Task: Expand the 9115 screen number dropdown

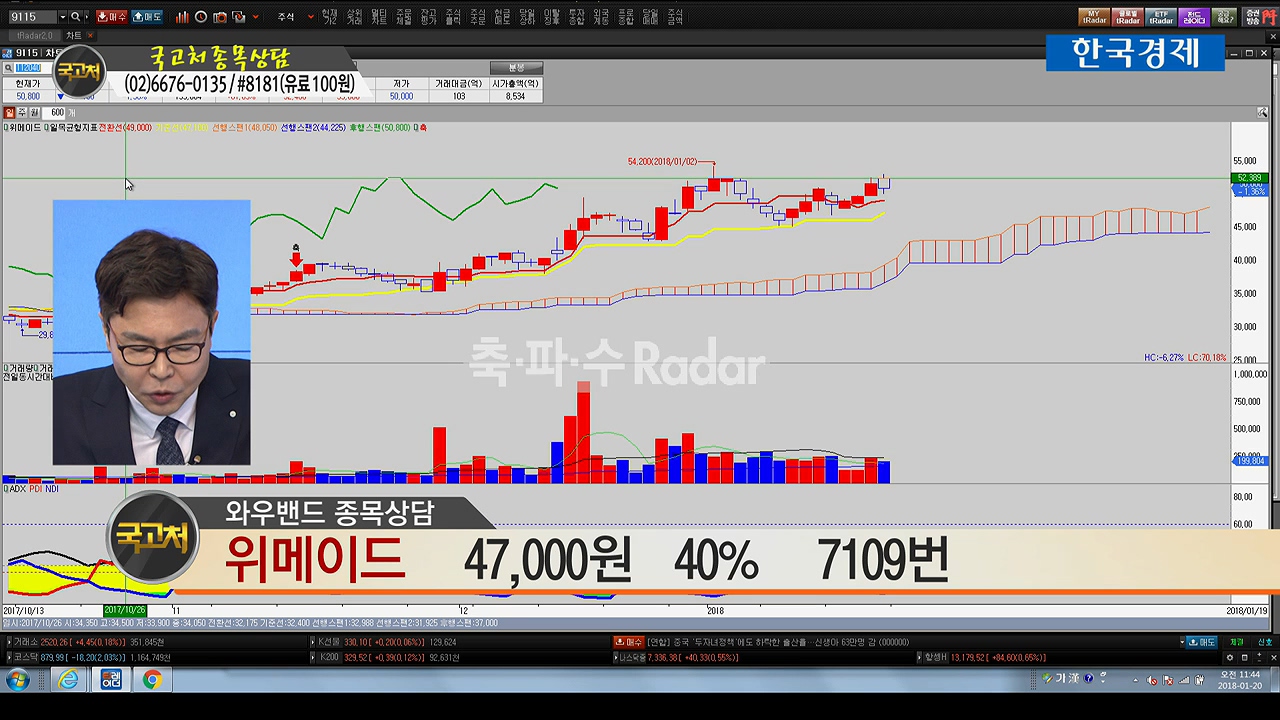Action: point(62,17)
